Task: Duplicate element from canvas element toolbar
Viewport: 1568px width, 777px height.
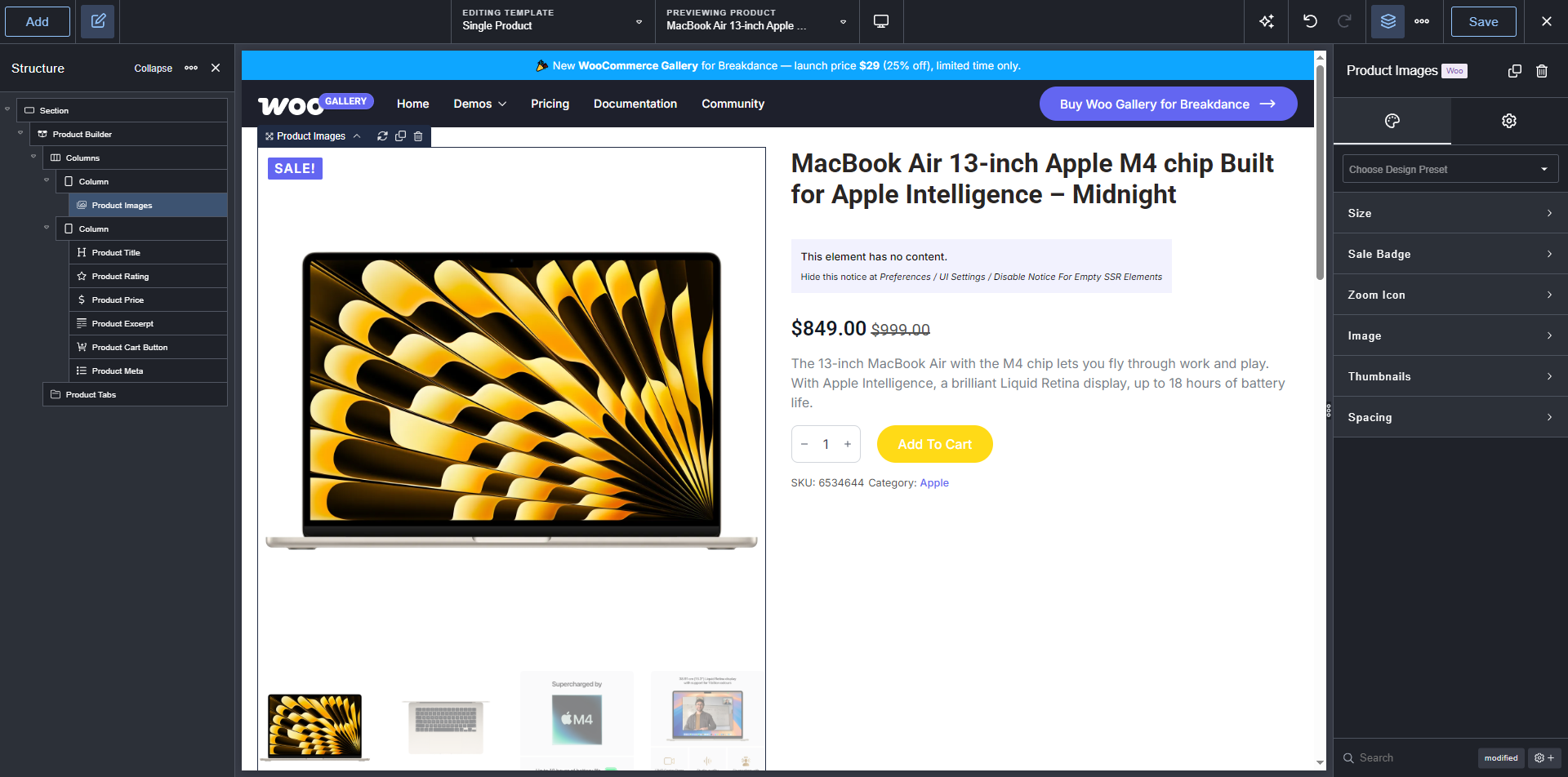Action: coord(400,136)
